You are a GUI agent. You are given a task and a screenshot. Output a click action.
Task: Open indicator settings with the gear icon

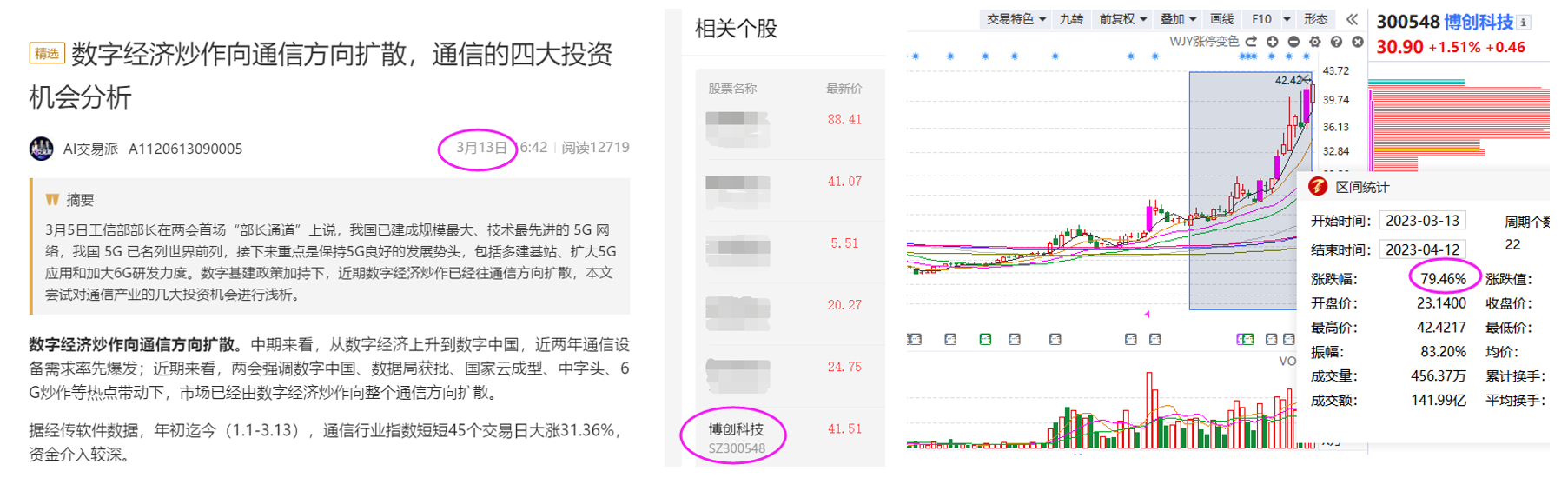[1314, 41]
